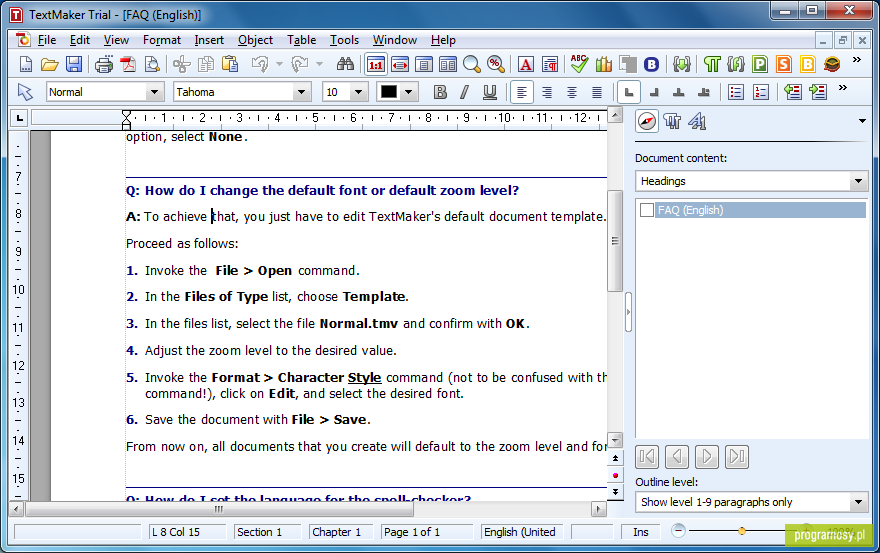Open the font size 10 dropdown
The height and width of the screenshot is (553, 880).
coord(358,92)
